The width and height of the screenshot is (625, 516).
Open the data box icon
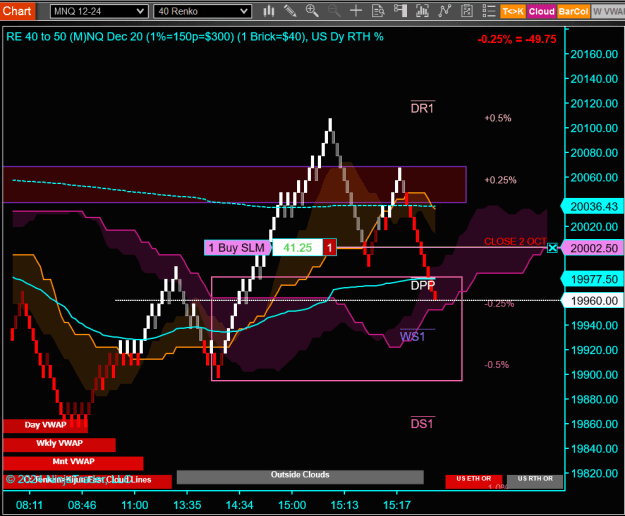coord(378,11)
